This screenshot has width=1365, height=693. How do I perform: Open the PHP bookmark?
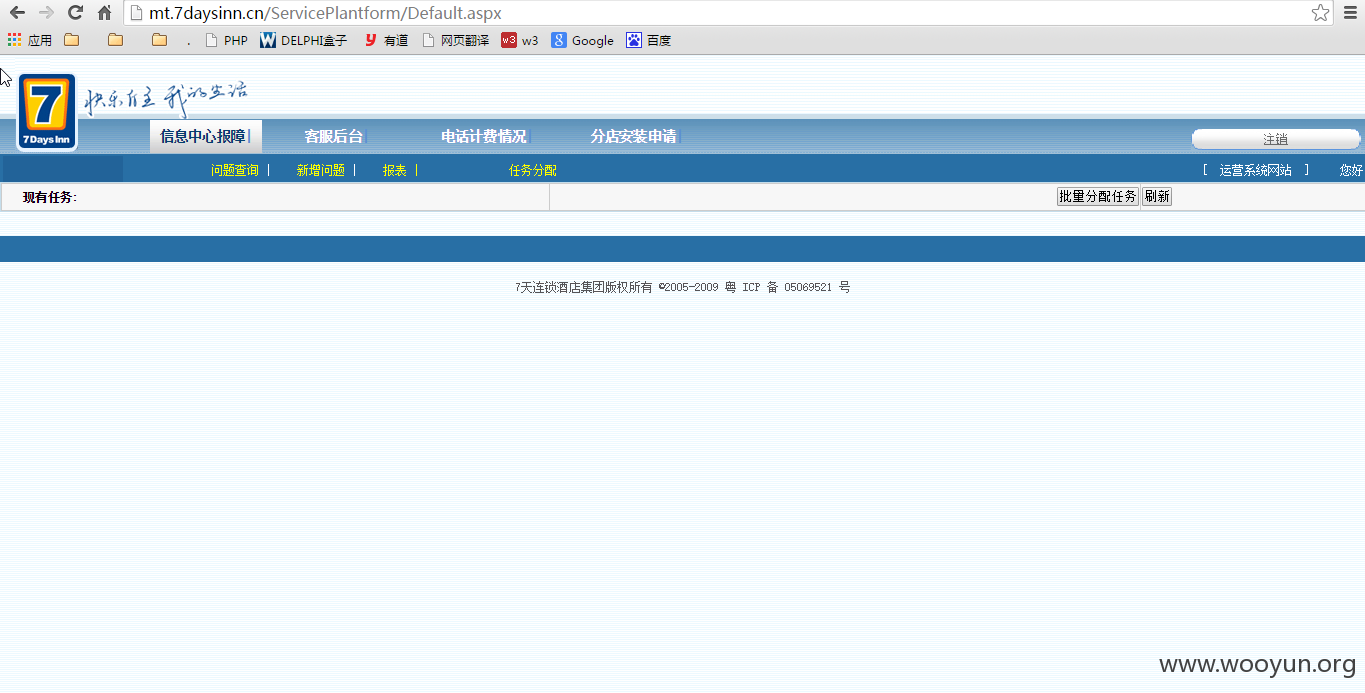(x=226, y=40)
